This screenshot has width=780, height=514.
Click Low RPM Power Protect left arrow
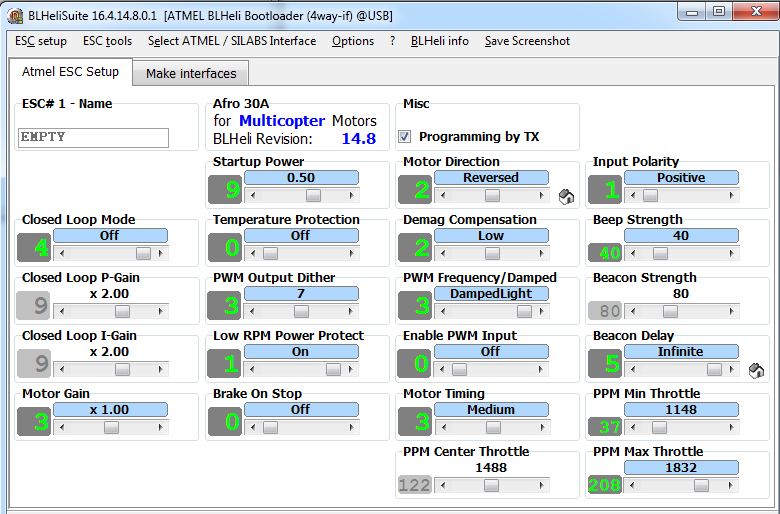(253, 370)
